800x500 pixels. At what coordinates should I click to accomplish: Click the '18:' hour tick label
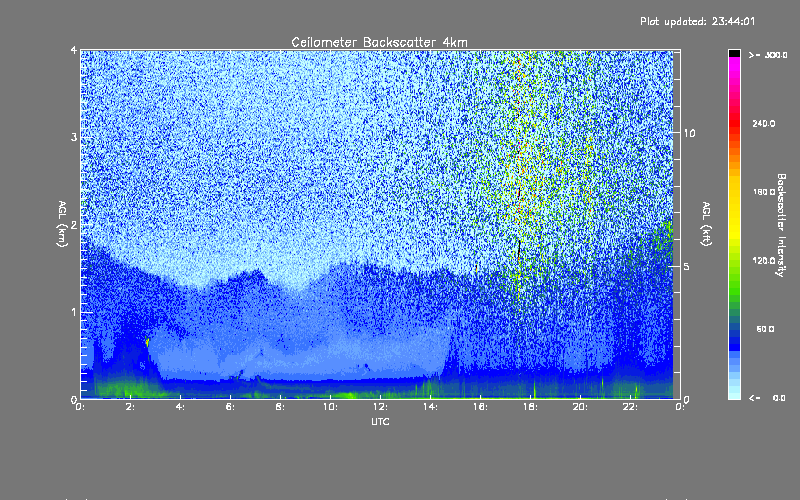530,407
